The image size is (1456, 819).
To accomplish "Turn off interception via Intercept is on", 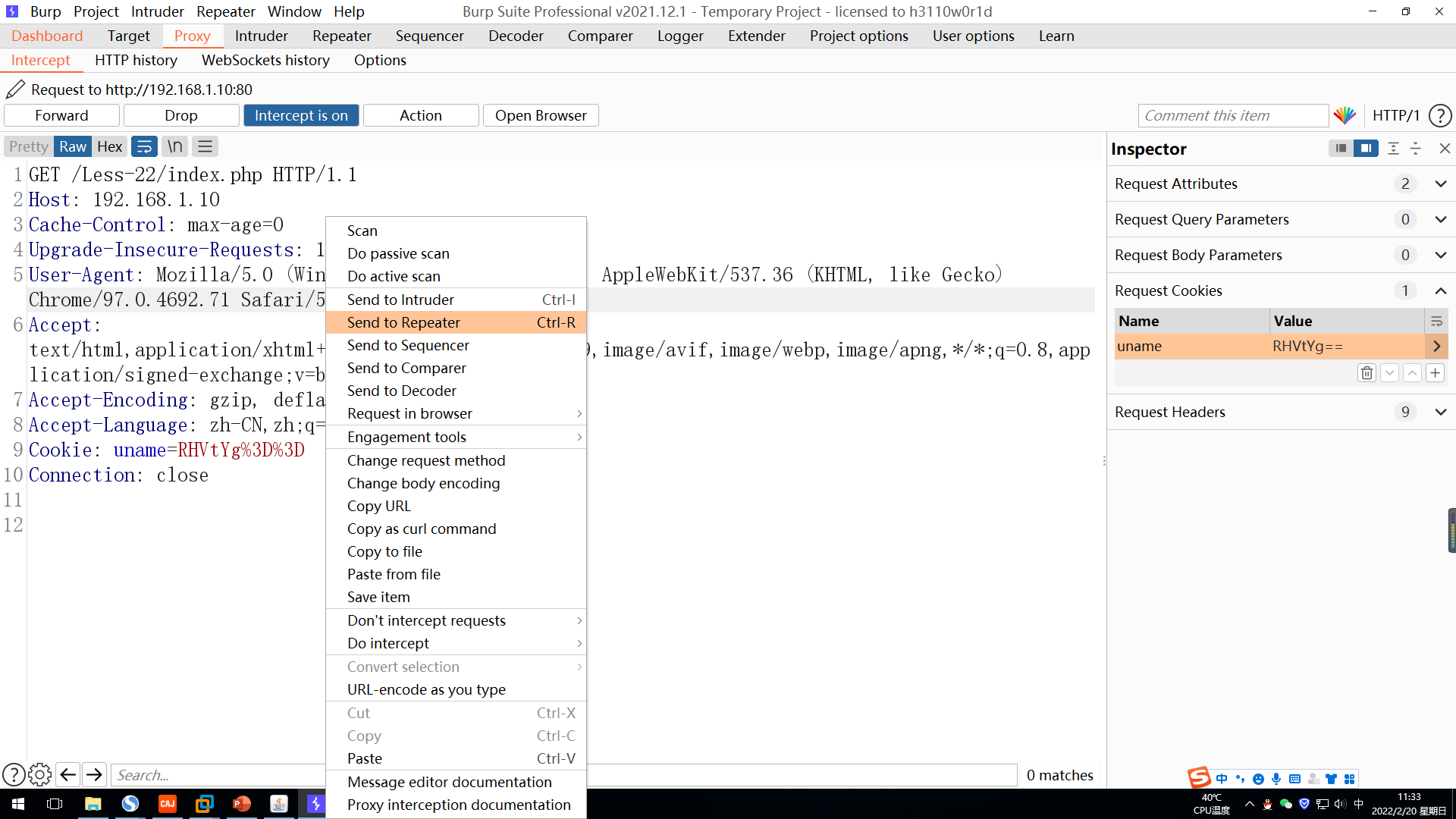I will coord(301,115).
